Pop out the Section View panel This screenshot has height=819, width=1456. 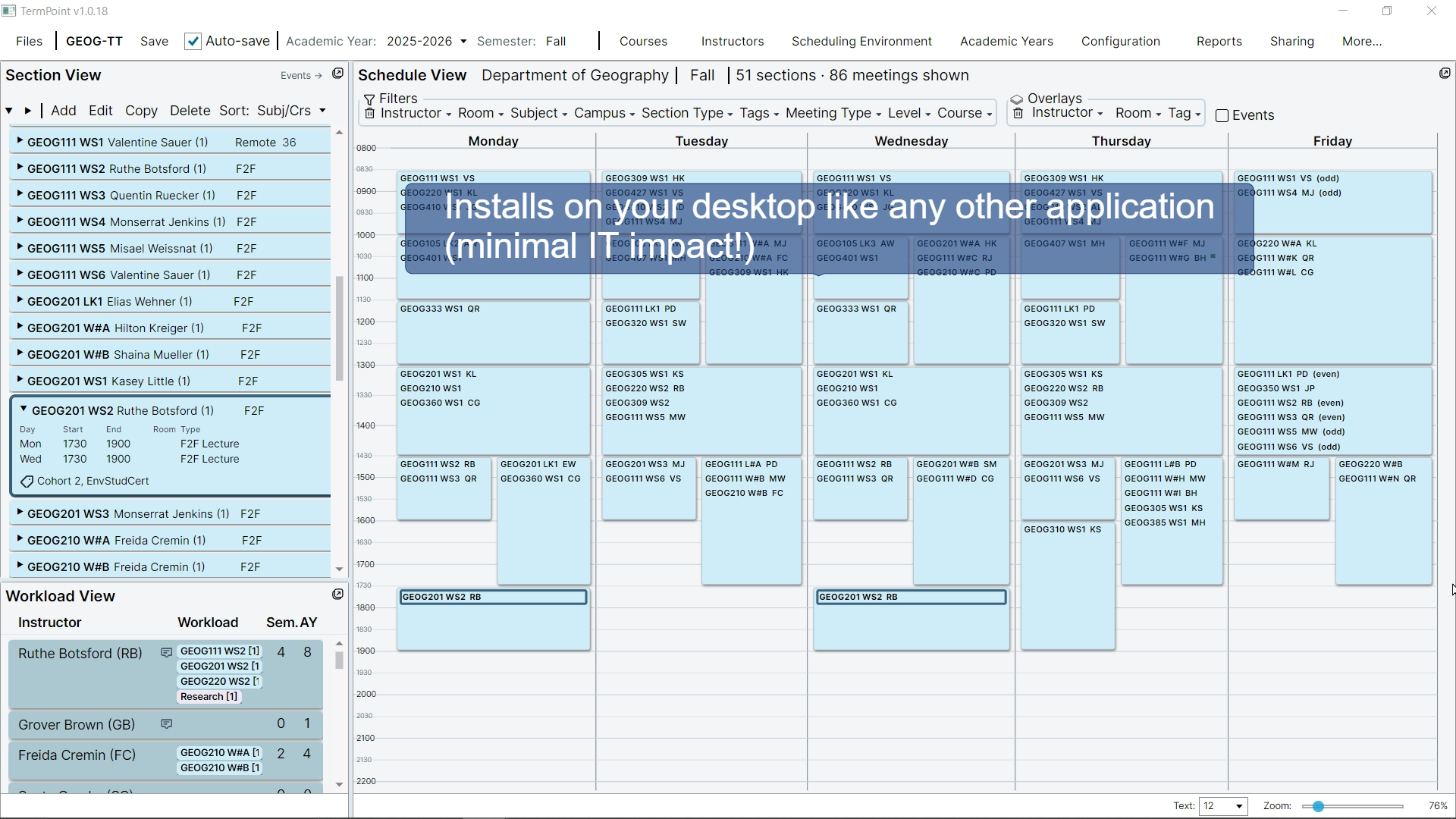338,74
